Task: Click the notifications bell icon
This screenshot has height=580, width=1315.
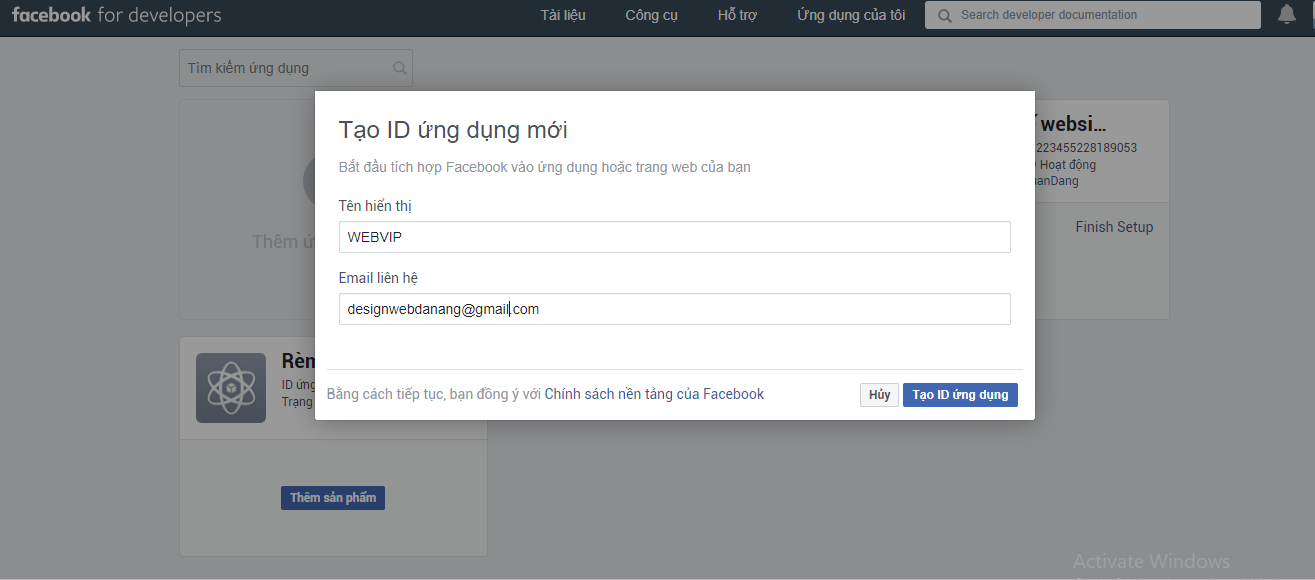Action: point(1286,14)
